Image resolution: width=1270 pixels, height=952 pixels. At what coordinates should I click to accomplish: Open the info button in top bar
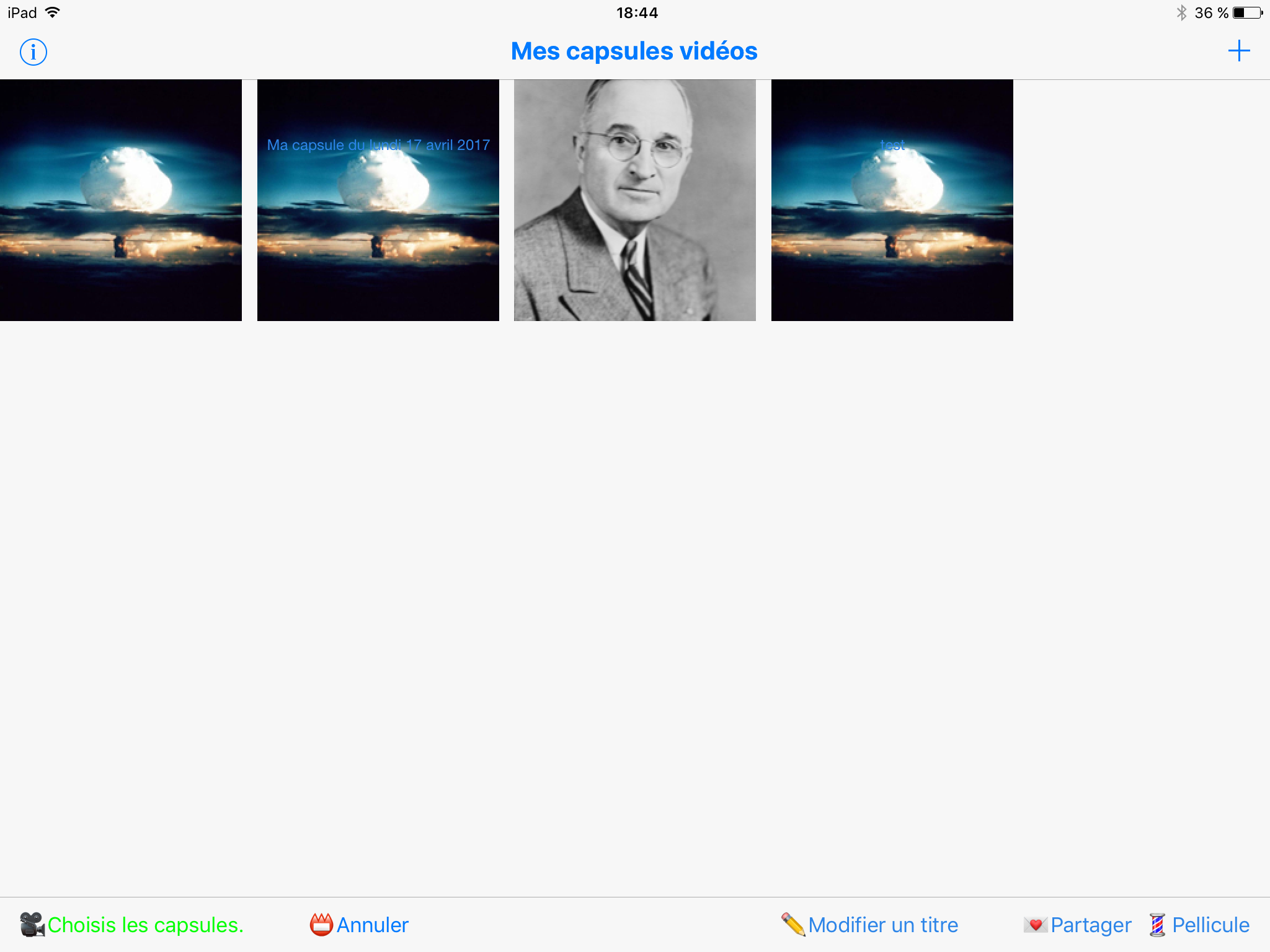click(33, 52)
